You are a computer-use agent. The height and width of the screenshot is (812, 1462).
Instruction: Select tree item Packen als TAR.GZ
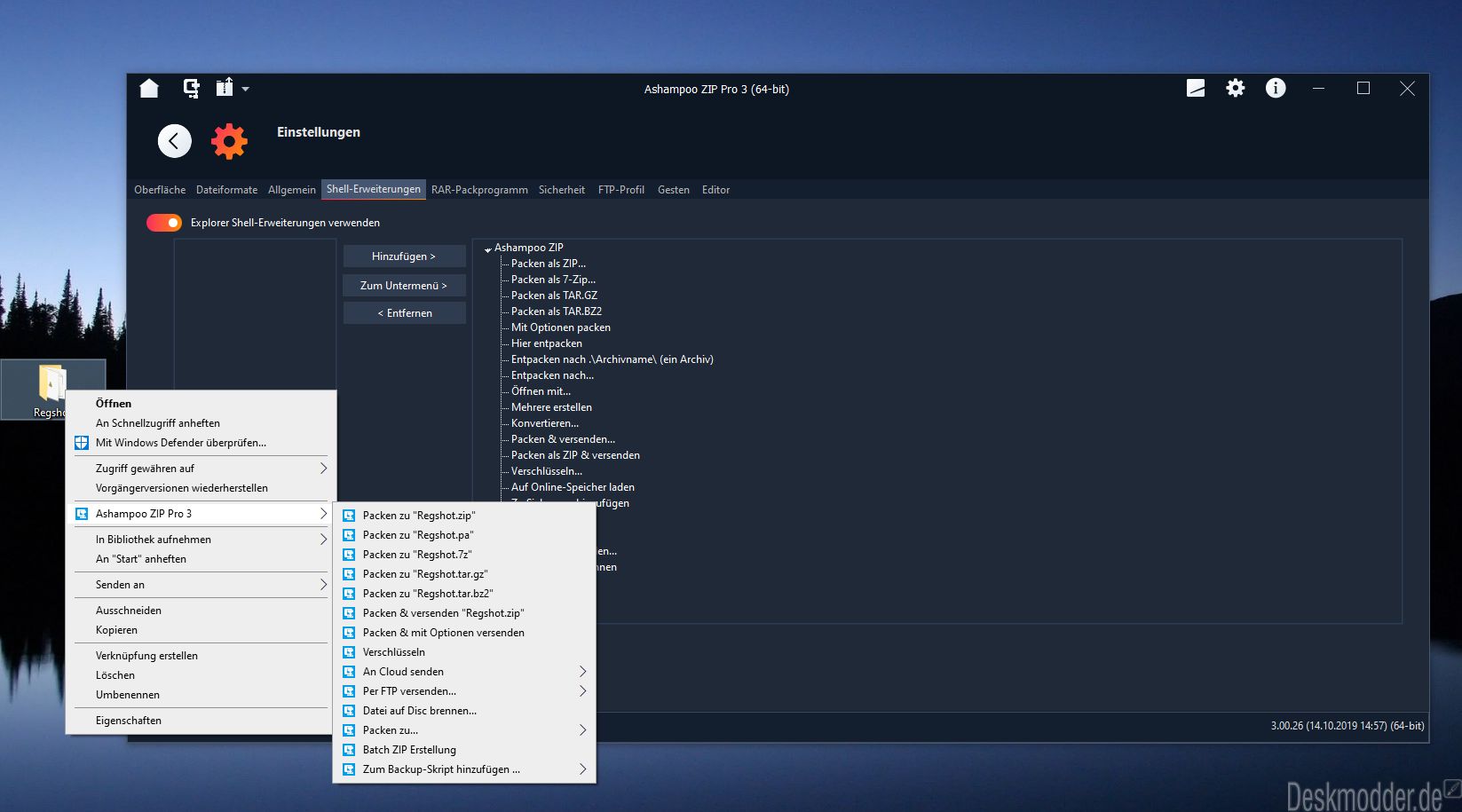click(554, 296)
